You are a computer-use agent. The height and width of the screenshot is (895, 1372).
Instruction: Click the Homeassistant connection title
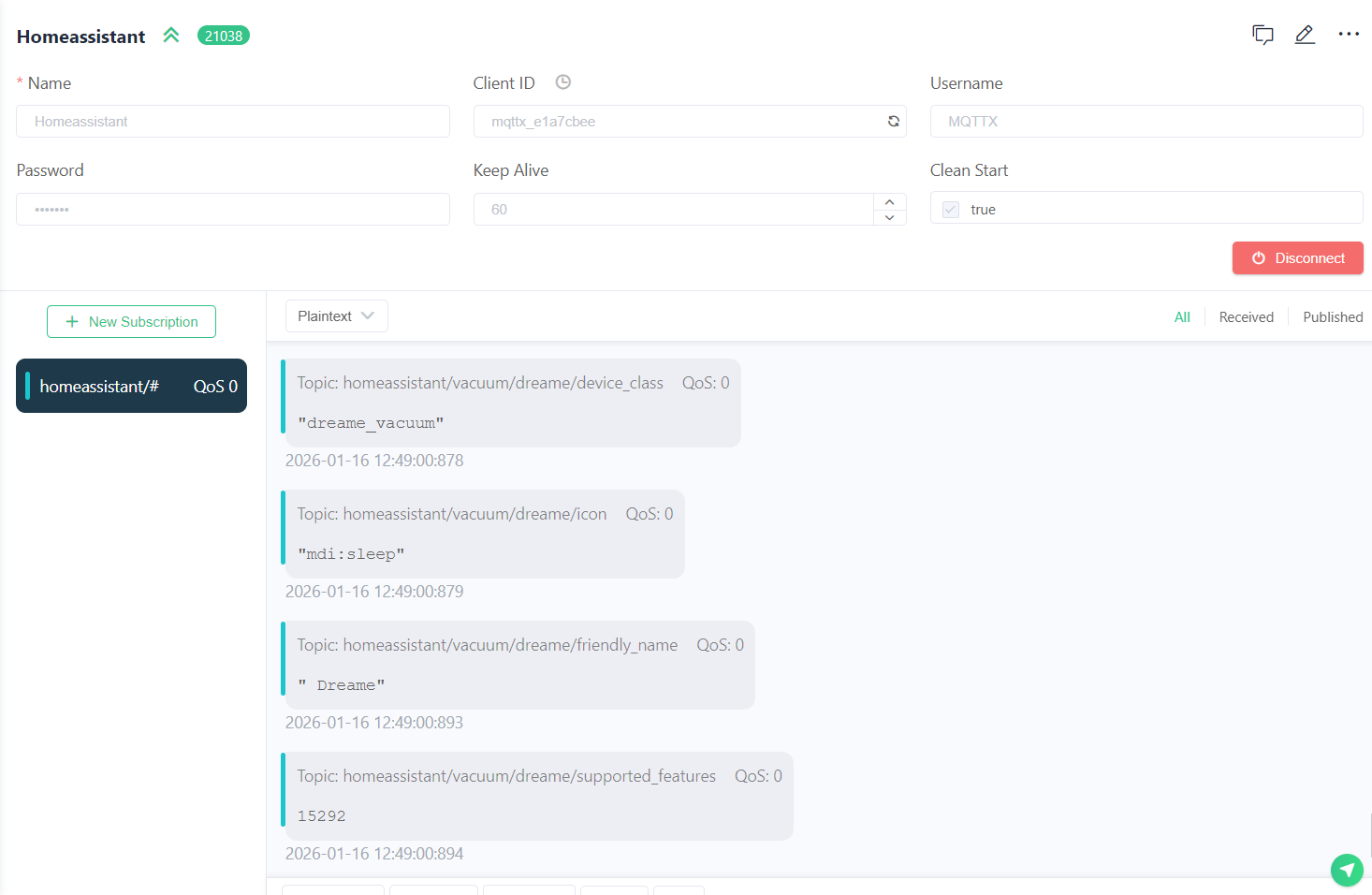(80, 37)
